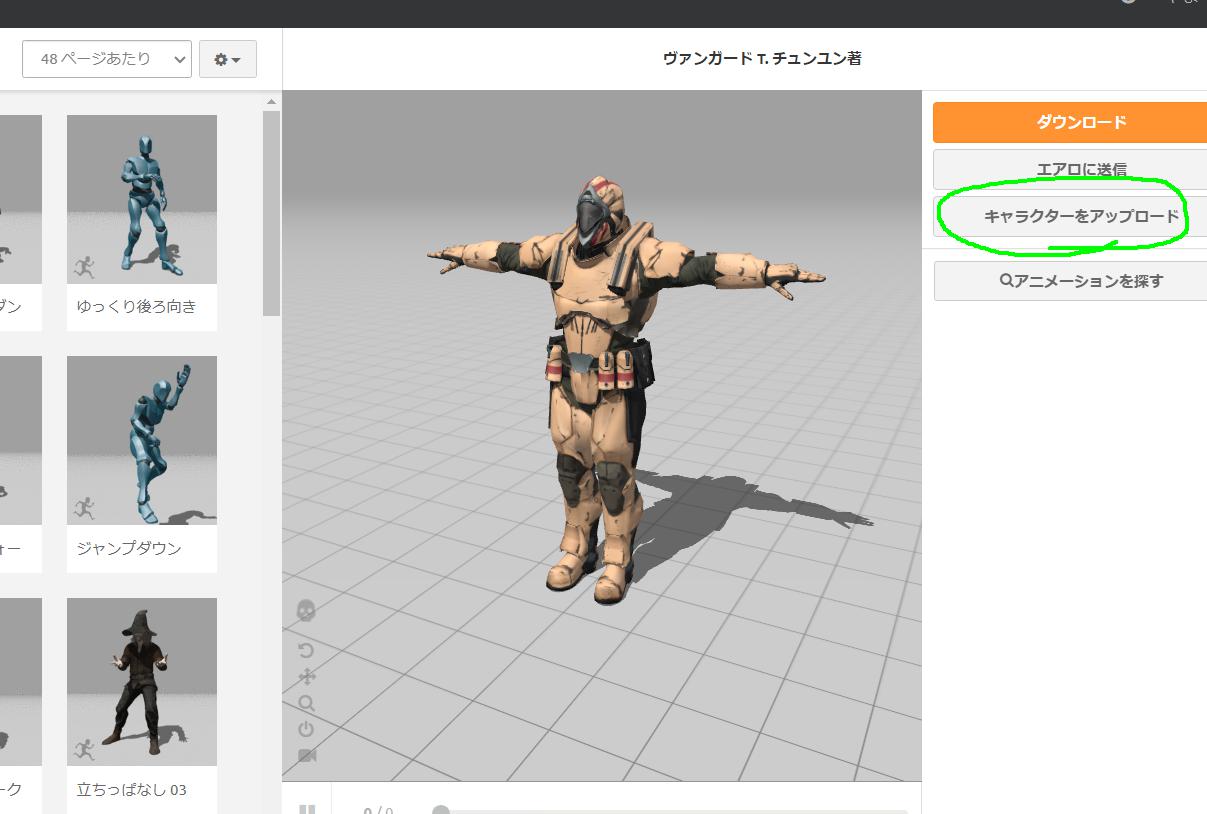Click the animation timeline slider handle

(x=441, y=809)
